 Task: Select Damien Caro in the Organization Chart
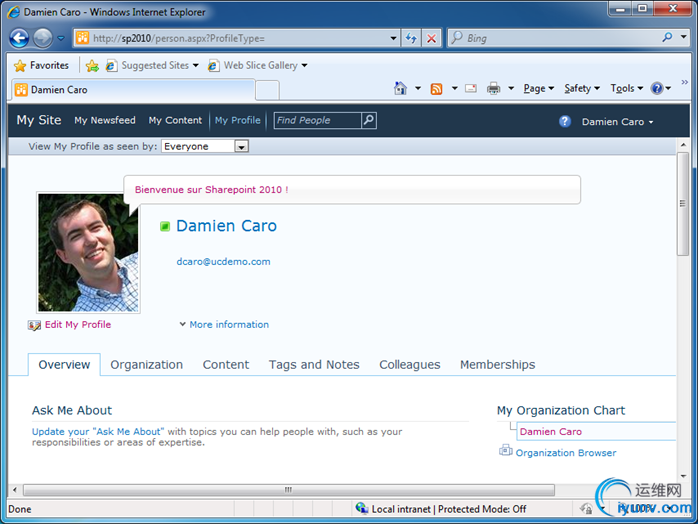[x=551, y=431]
